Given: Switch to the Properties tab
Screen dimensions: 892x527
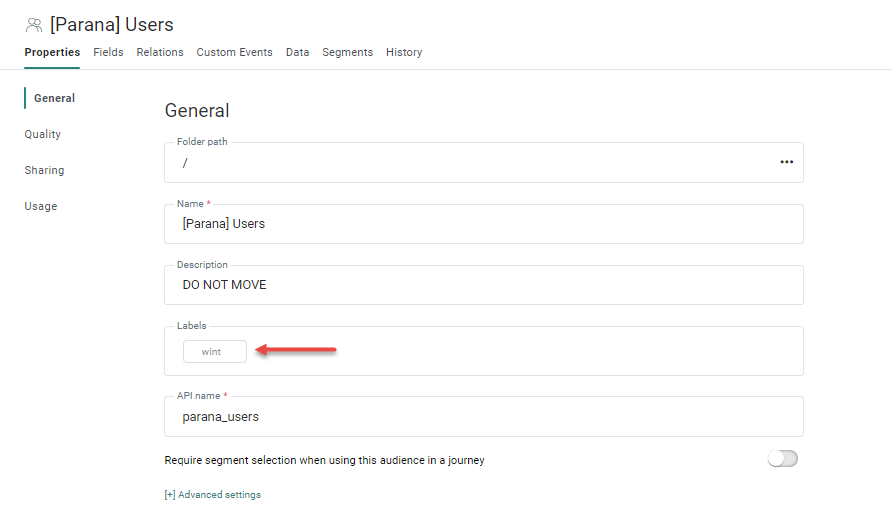Looking at the screenshot, I should (52, 52).
